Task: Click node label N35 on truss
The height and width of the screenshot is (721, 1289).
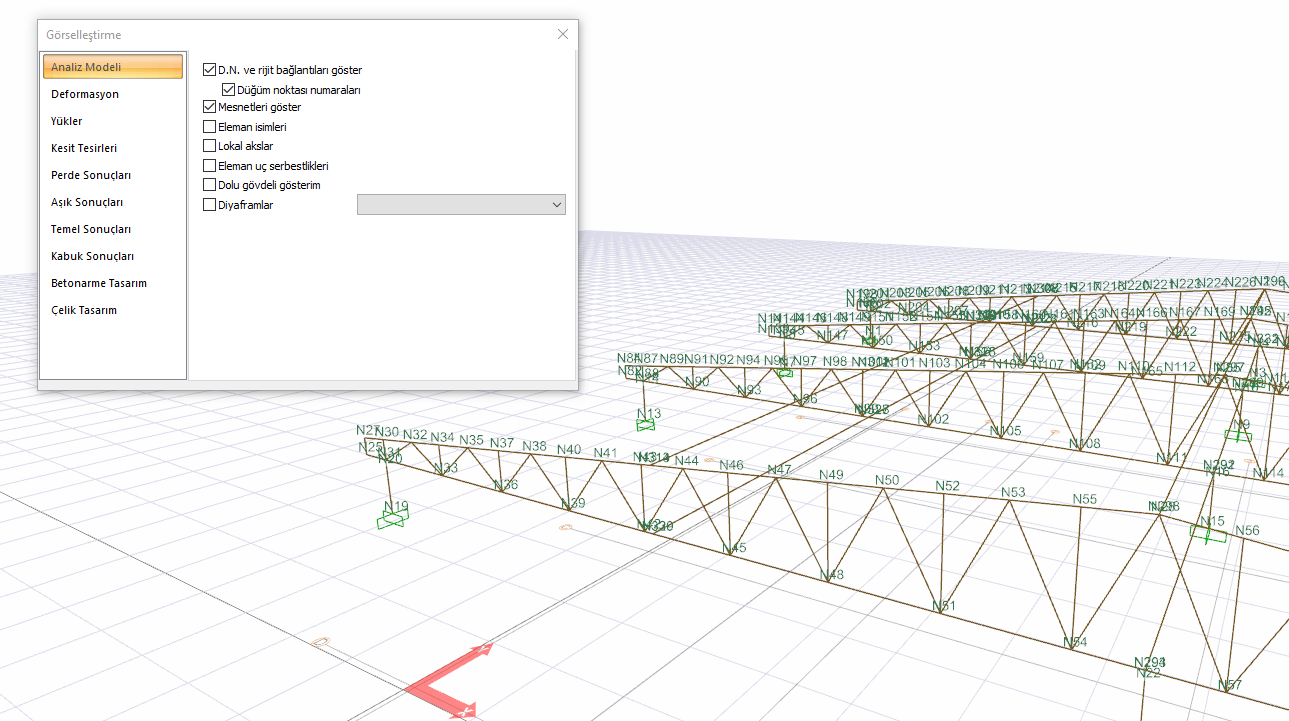Action: [x=471, y=440]
